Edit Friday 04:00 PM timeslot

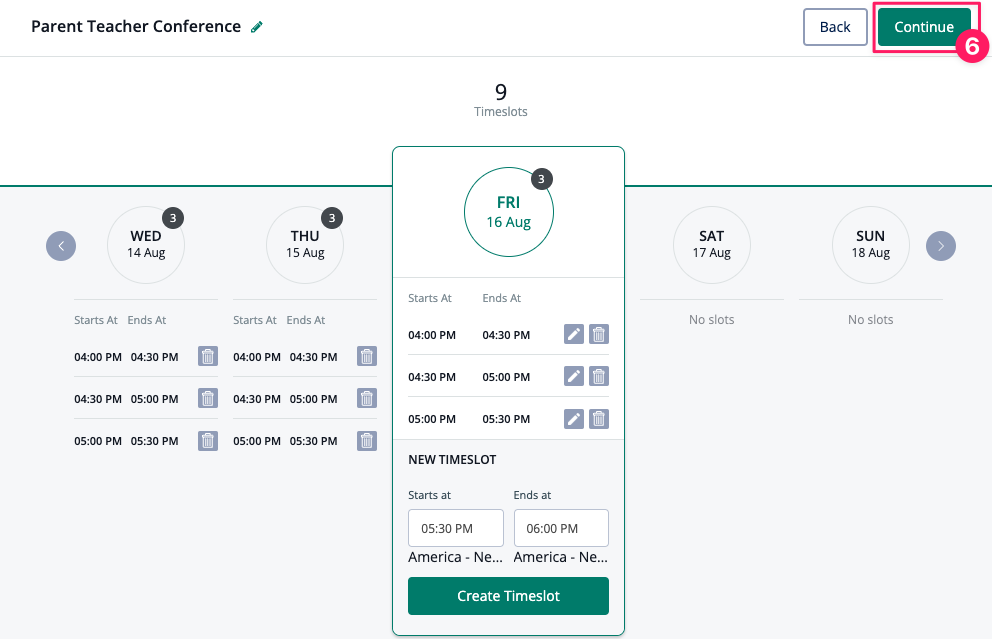[x=574, y=335]
